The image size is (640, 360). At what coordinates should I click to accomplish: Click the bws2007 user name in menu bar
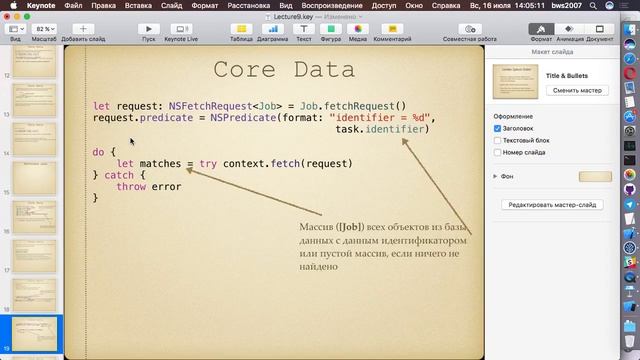pyautogui.click(x=566, y=6)
